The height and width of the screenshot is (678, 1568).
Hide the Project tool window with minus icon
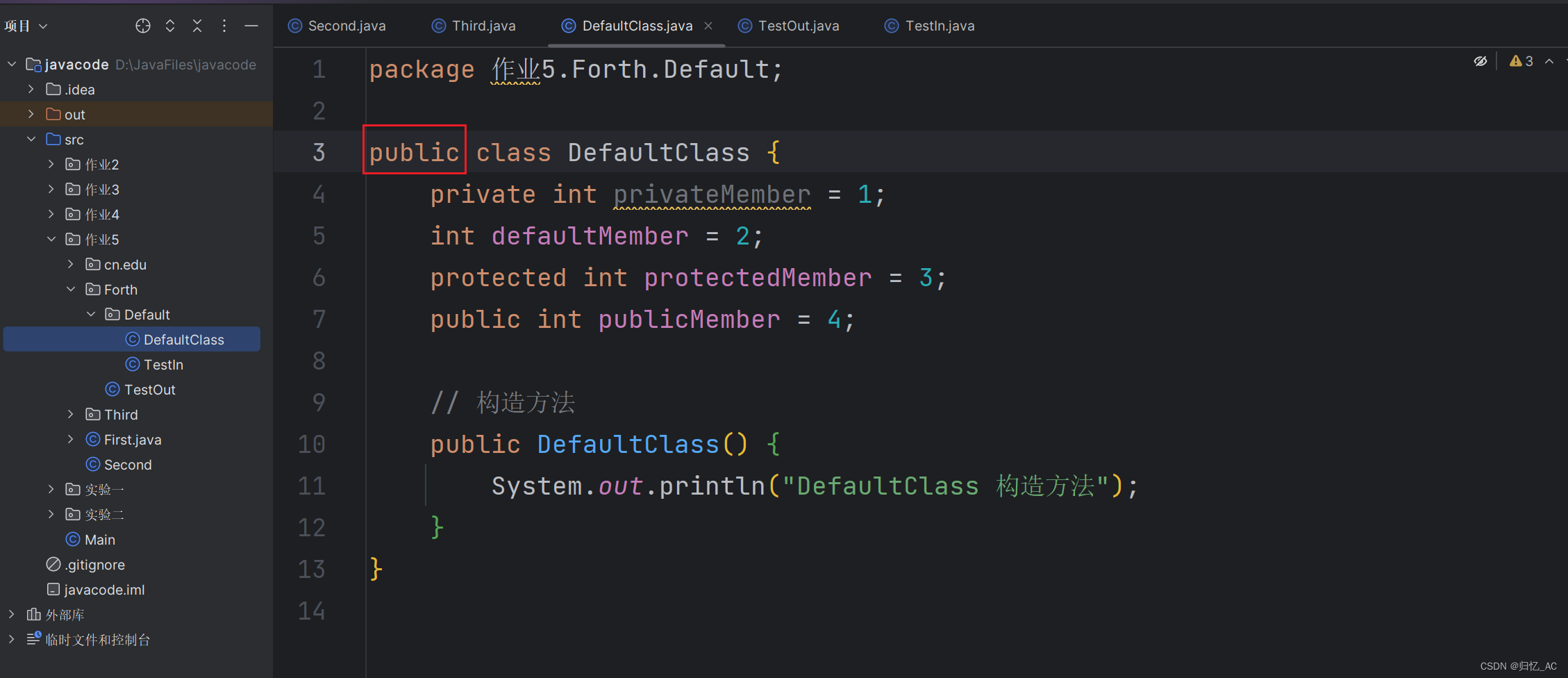click(x=251, y=26)
